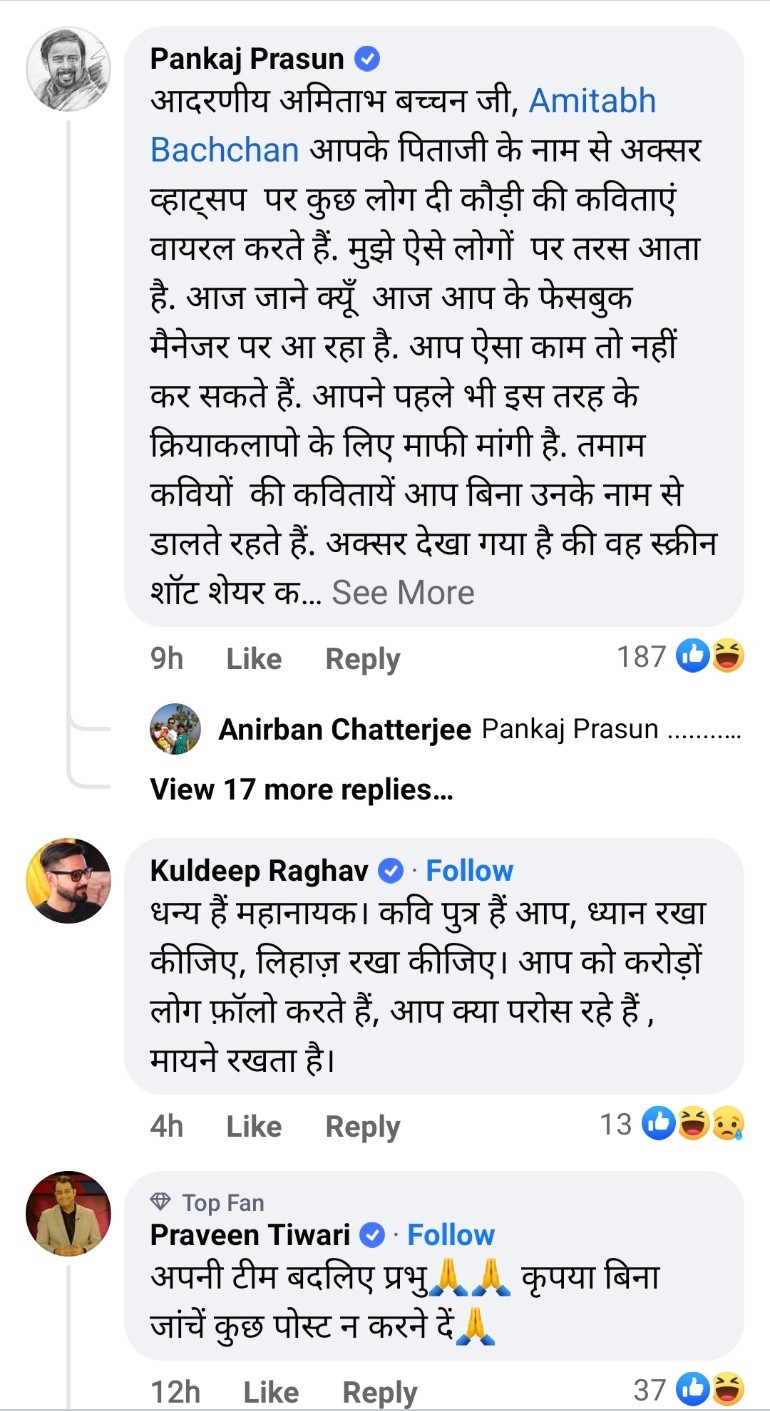
Task: Follow Kuldeep Raghav
Action: coord(469,871)
